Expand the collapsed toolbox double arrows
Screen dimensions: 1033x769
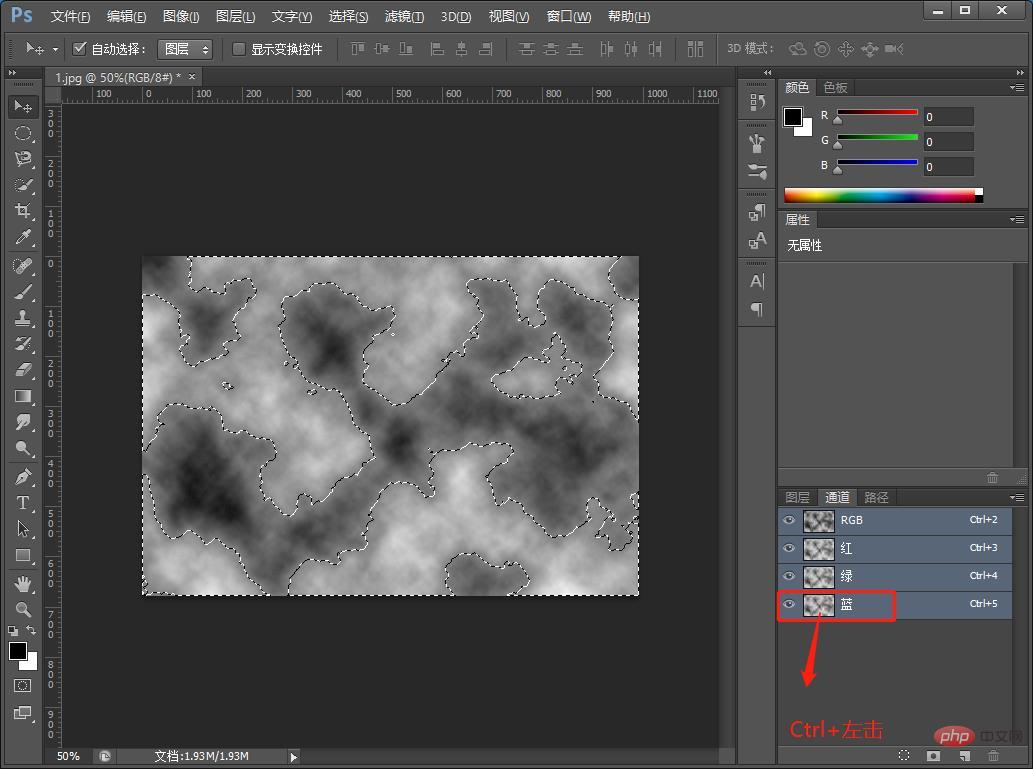click(12, 72)
